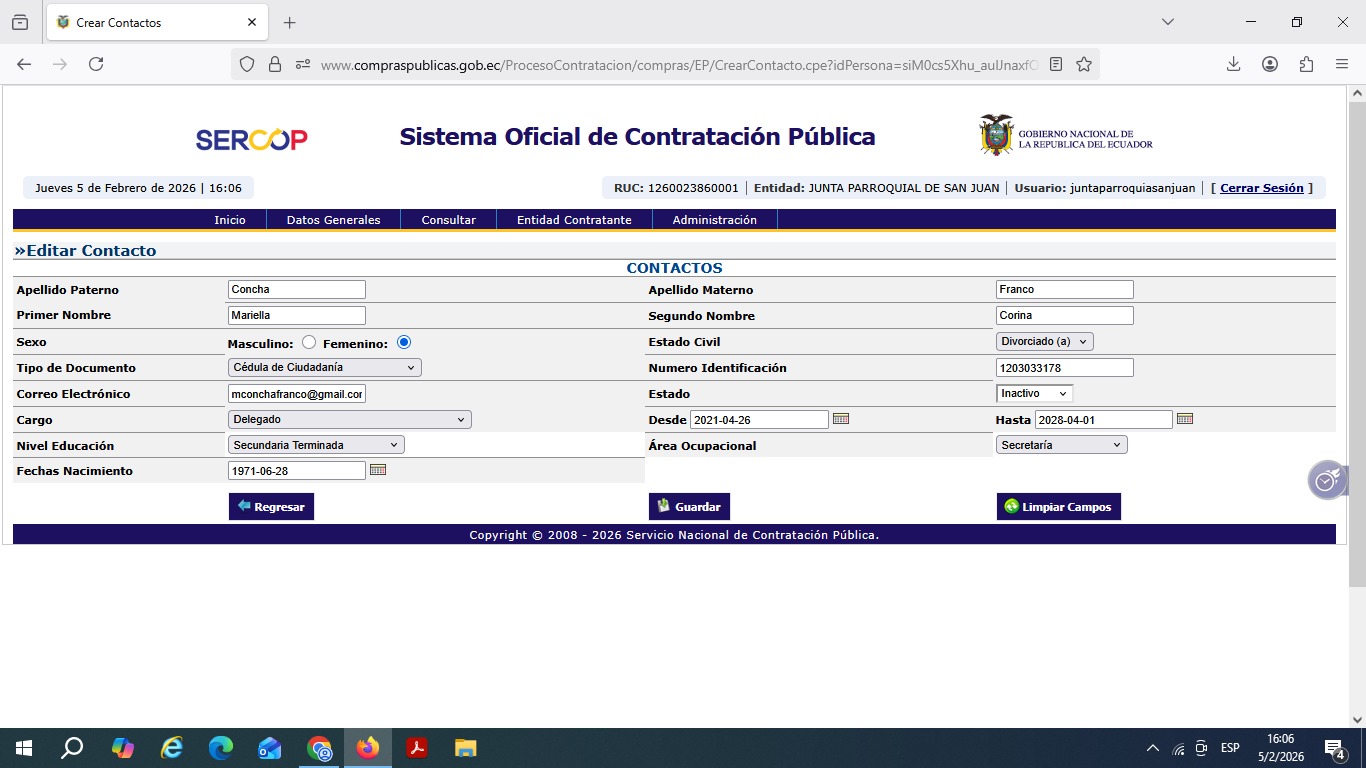Click the Cerrar Sesión link
This screenshot has width=1366, height=768.
[1261, 188]
